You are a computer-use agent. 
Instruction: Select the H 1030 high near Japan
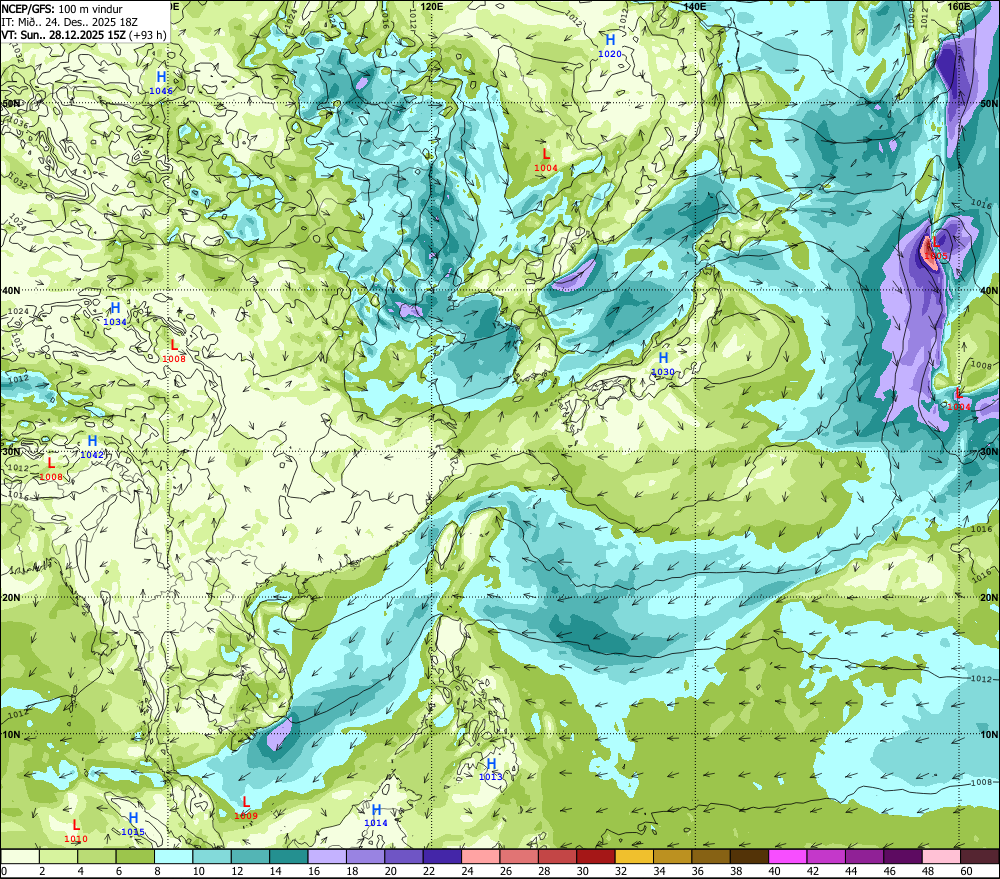click(x=663, y=364)
